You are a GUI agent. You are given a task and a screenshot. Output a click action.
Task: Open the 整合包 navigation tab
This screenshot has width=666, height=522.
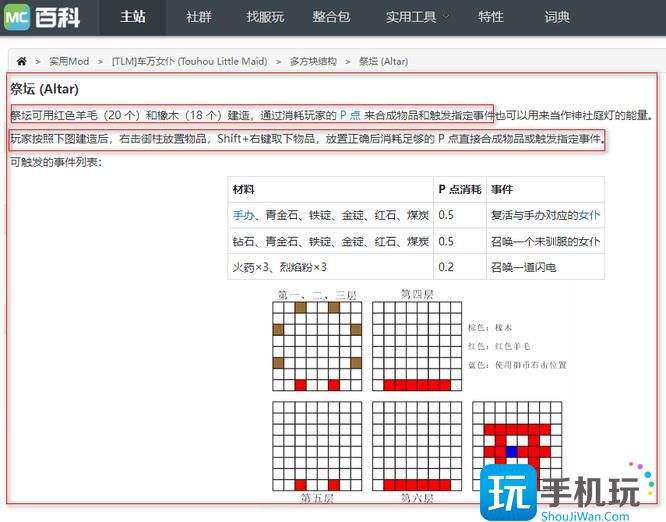[x=331, y=17]
